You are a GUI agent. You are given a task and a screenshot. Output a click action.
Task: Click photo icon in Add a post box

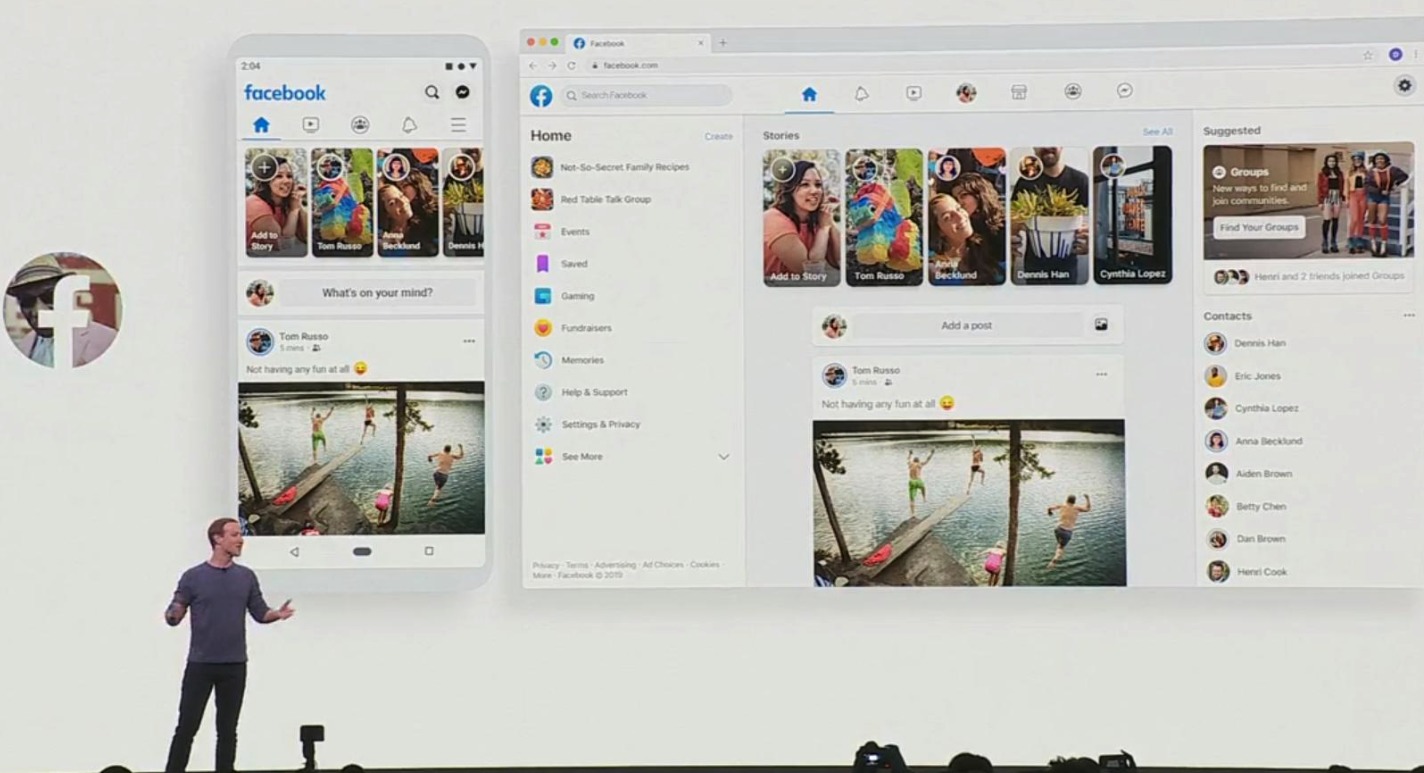pos(1101,324)
